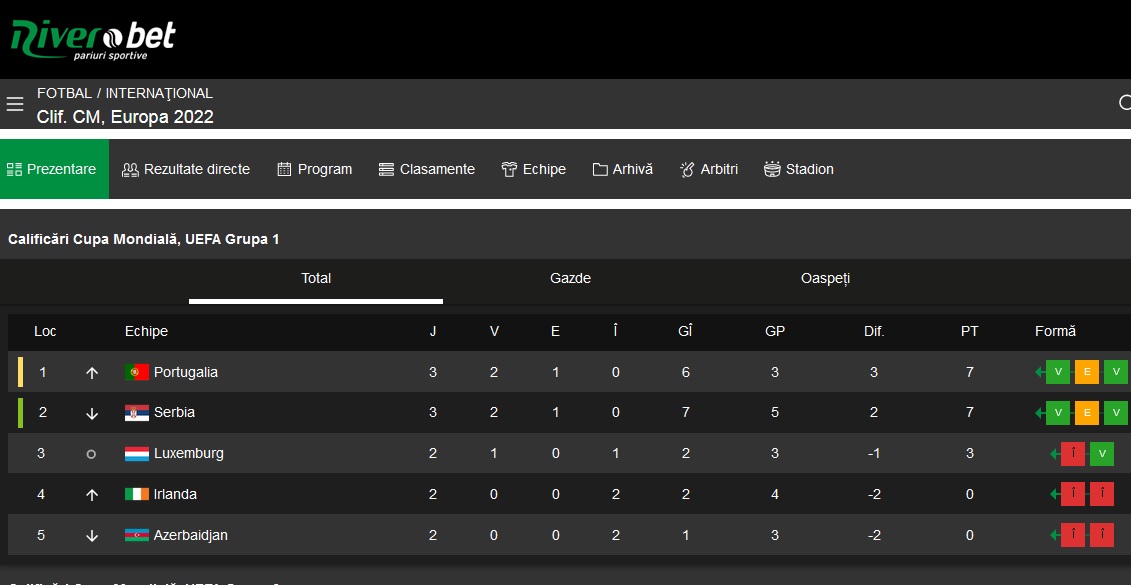This screenshot has width=1131, height=585.
Task: Switch to the Oaspeți standings tab
Action: [x=825, y=278]
